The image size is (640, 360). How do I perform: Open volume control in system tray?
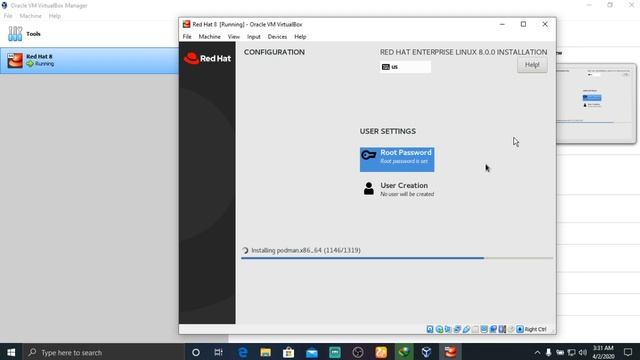pyautogui.click(x=583, y=352)
